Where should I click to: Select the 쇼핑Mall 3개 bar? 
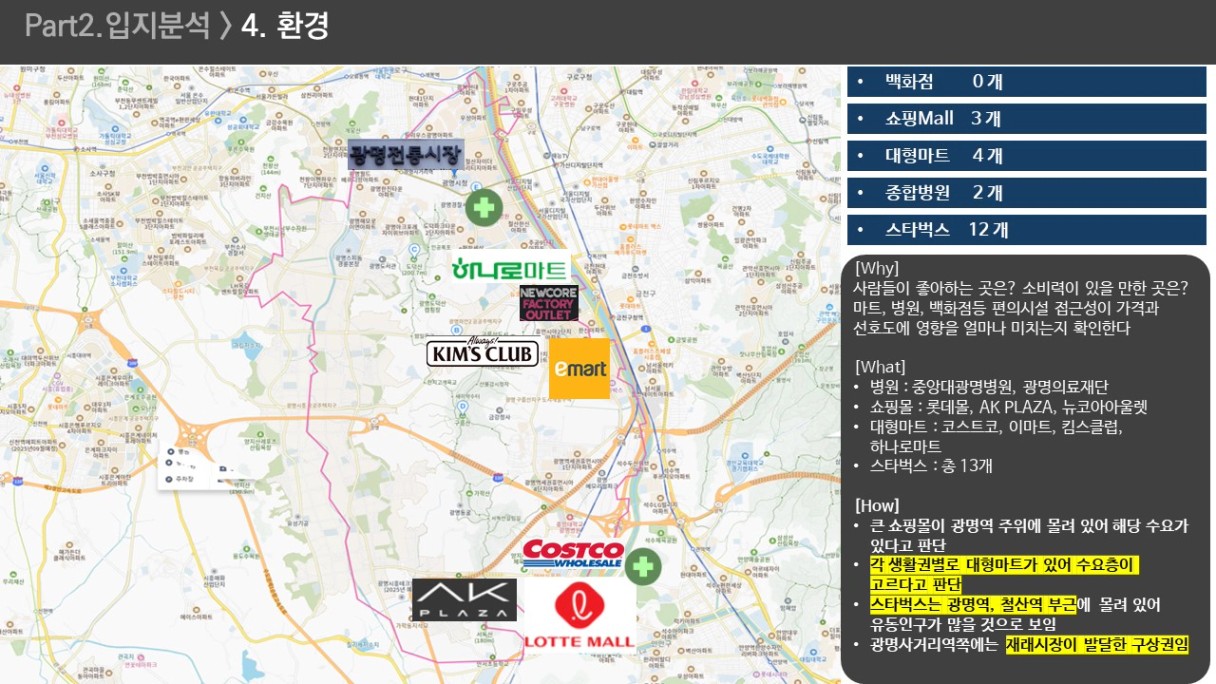coord(1028,118)
